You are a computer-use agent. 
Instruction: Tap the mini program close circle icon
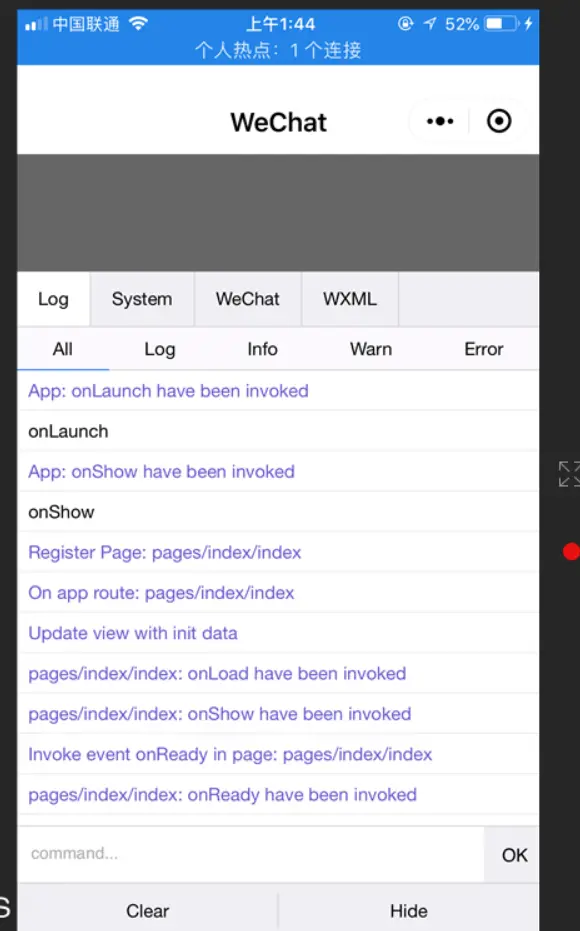coord(499,121)
